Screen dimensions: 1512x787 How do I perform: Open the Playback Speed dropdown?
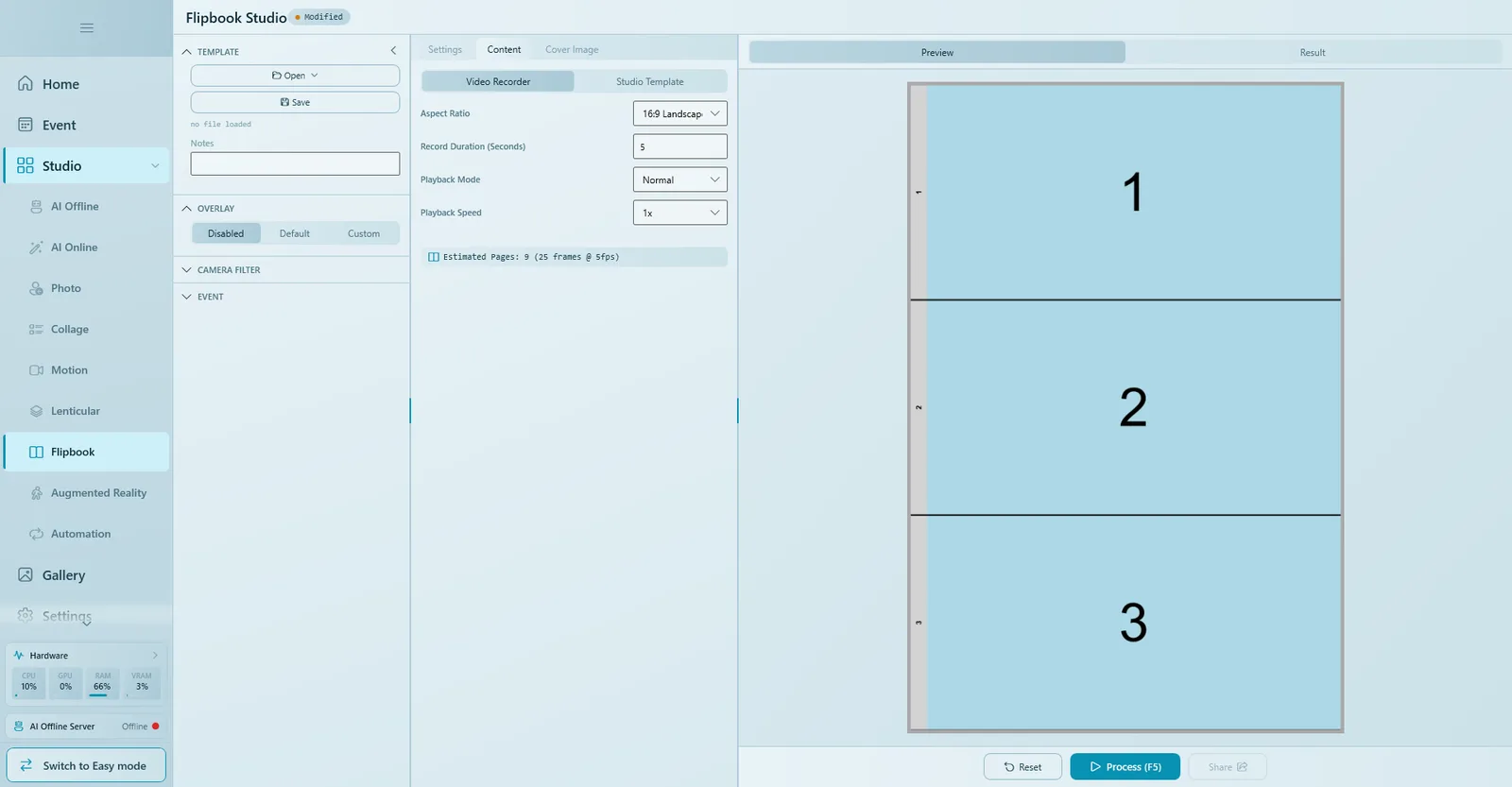(x=679, y=213)
